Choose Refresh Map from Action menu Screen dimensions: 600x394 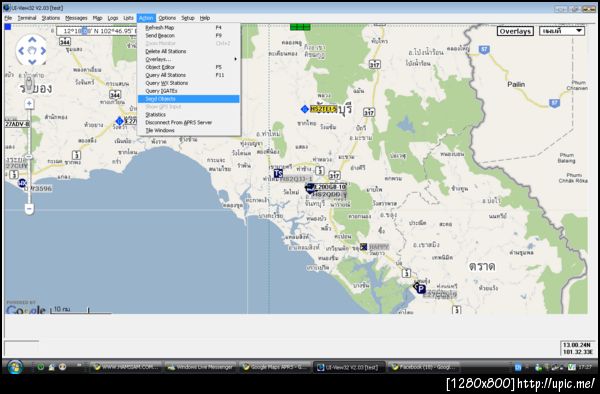tap(189, 28)
